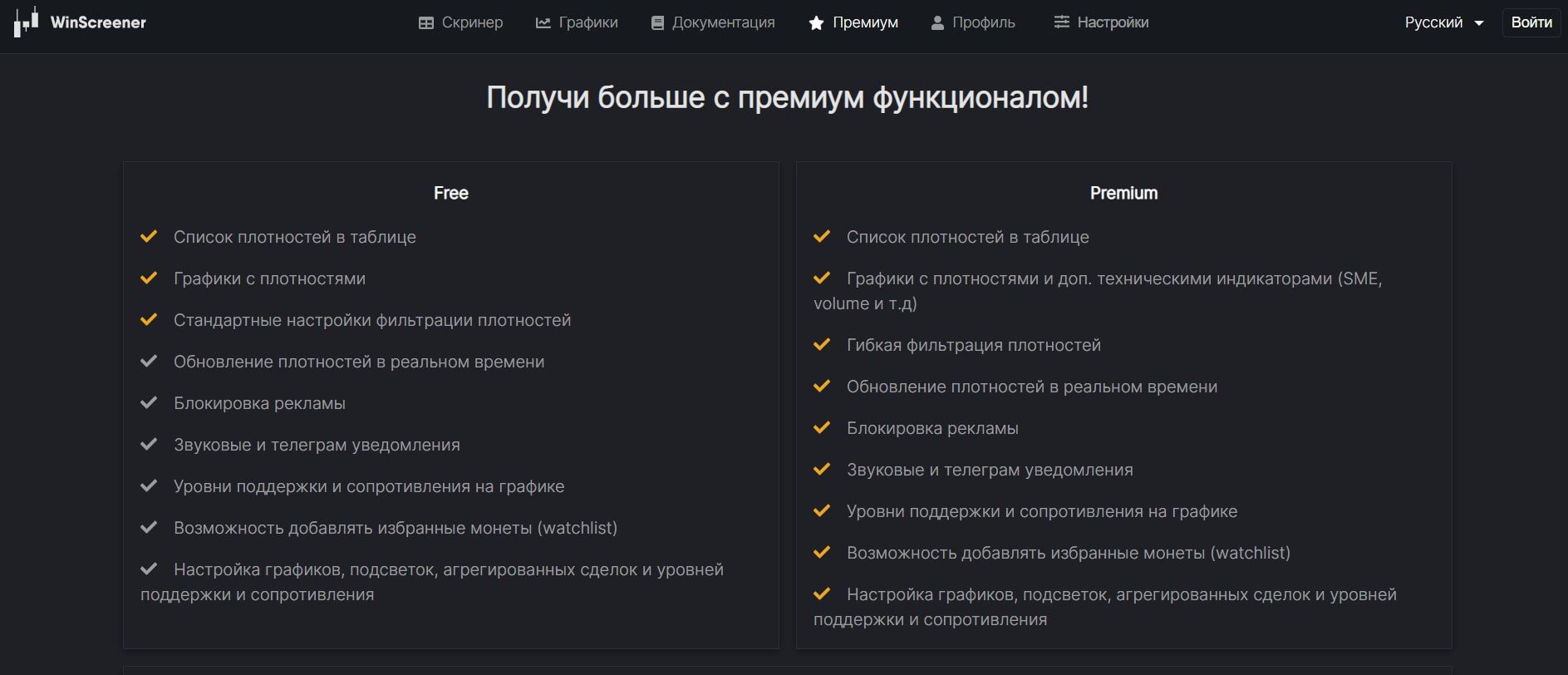Click the Профиль user icon

937,23
